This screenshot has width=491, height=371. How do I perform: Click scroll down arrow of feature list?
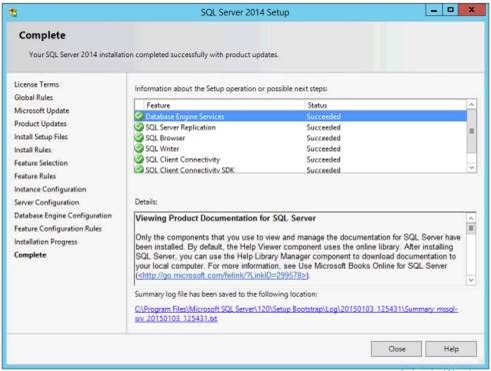coord(471,168)
